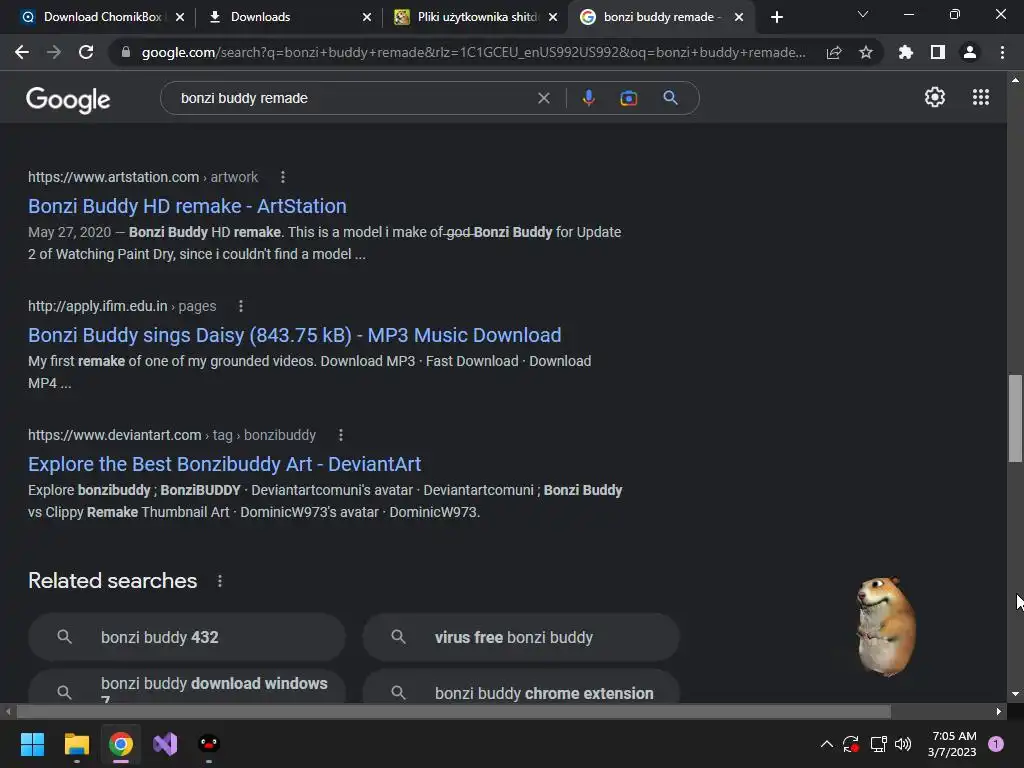Screen dimensions: 1024x768
Task: Open the clock and date panel
Action: point(953,744)
